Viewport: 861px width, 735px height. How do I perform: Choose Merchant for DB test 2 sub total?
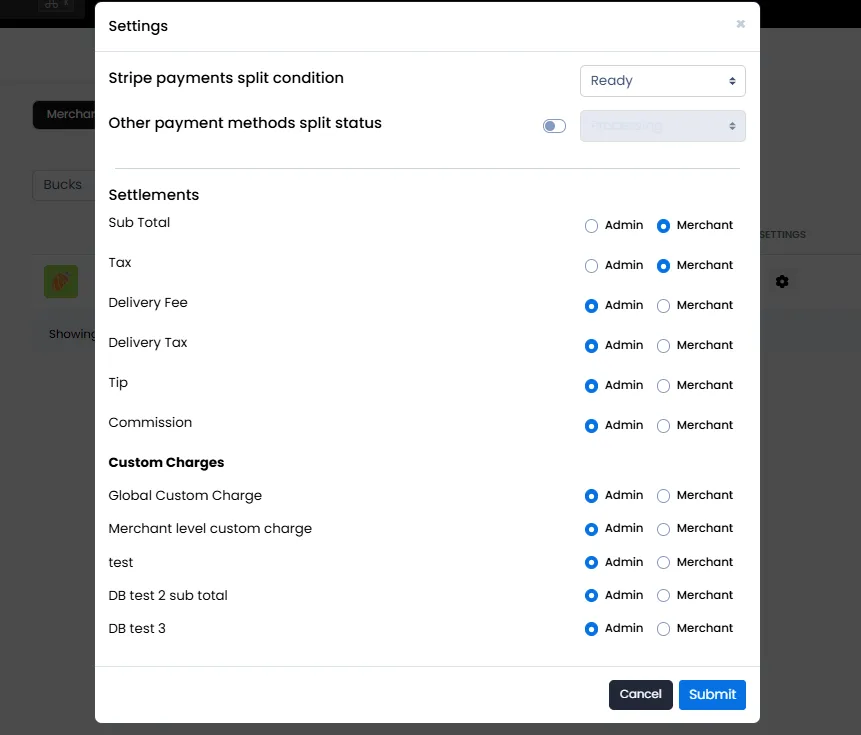[663, 596]
